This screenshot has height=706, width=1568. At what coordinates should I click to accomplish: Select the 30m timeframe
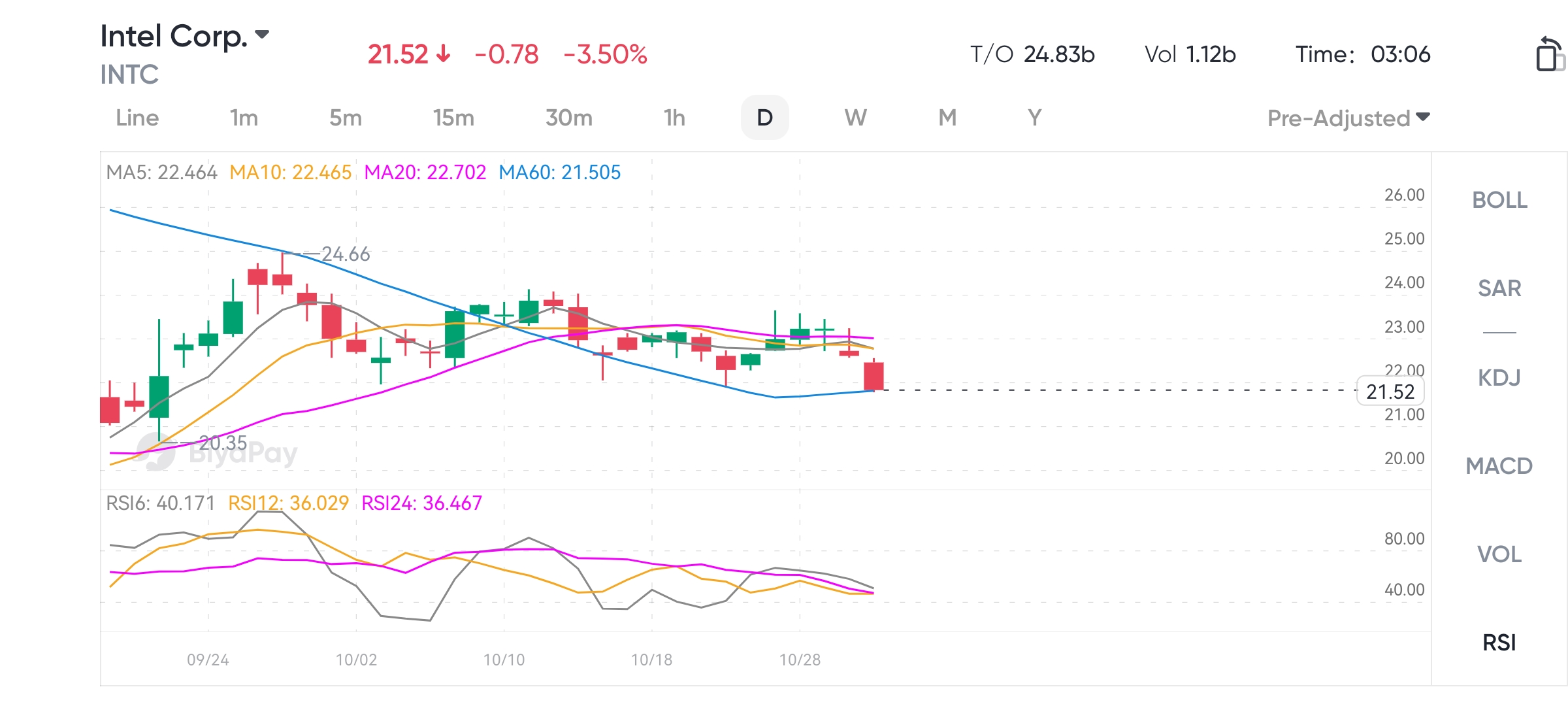pyautogui.click(x=569, y=118)
